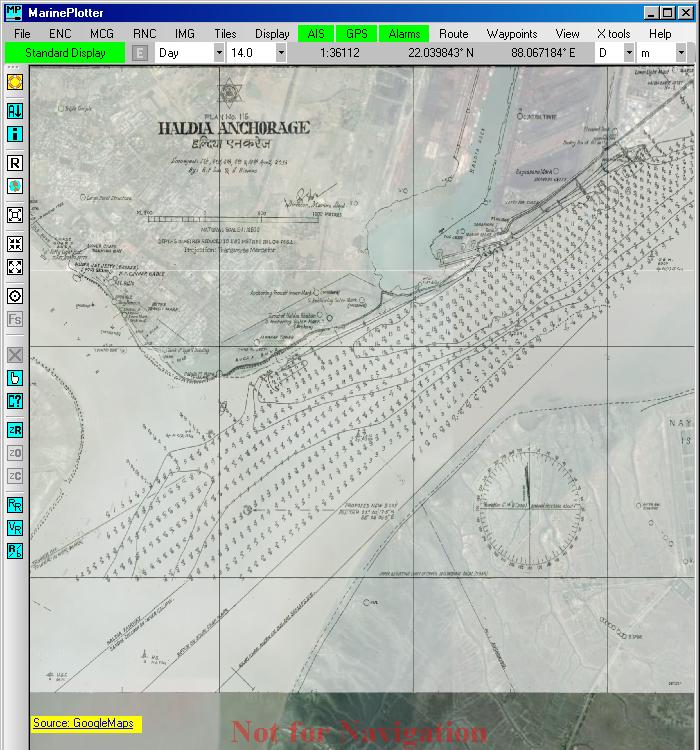Click the Standard Display button
Screen dimensions: 700x750
65,53
